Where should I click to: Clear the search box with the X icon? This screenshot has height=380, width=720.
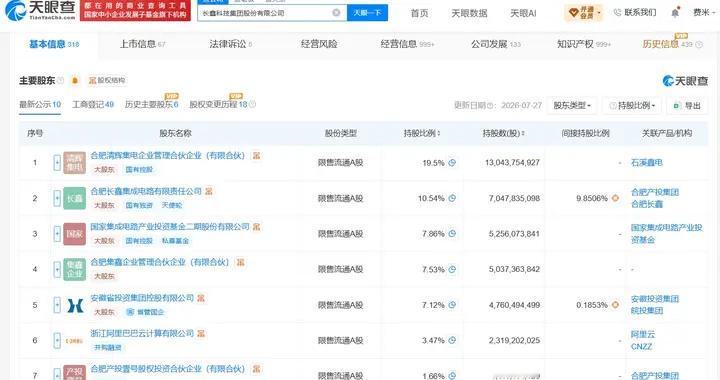(x=336, y=13)
